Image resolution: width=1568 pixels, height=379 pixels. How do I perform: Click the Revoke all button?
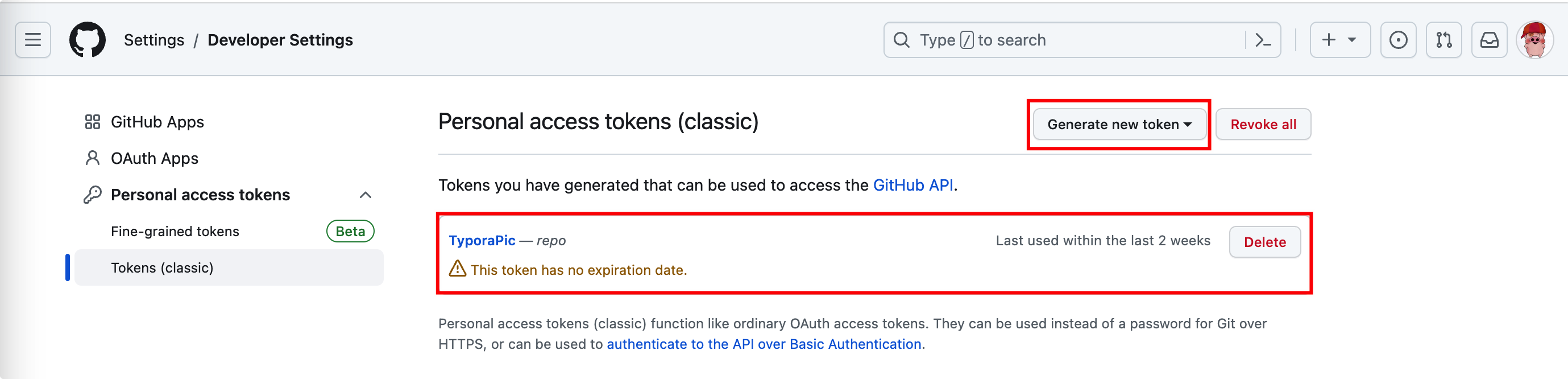click(x=1263, y=124)
